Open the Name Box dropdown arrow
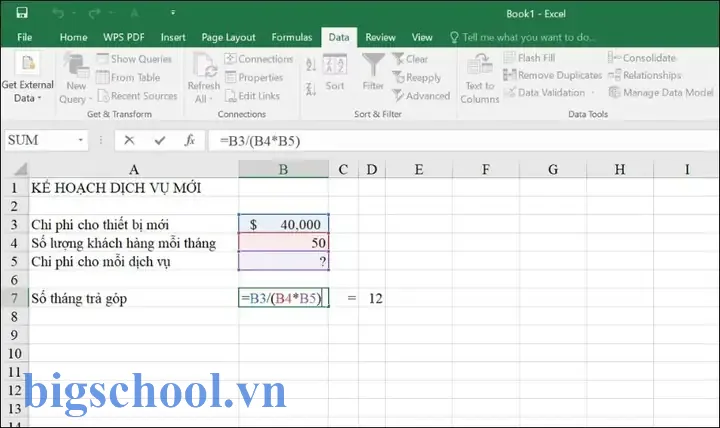The width and height of the screenshot is (720, 428). 80,140
